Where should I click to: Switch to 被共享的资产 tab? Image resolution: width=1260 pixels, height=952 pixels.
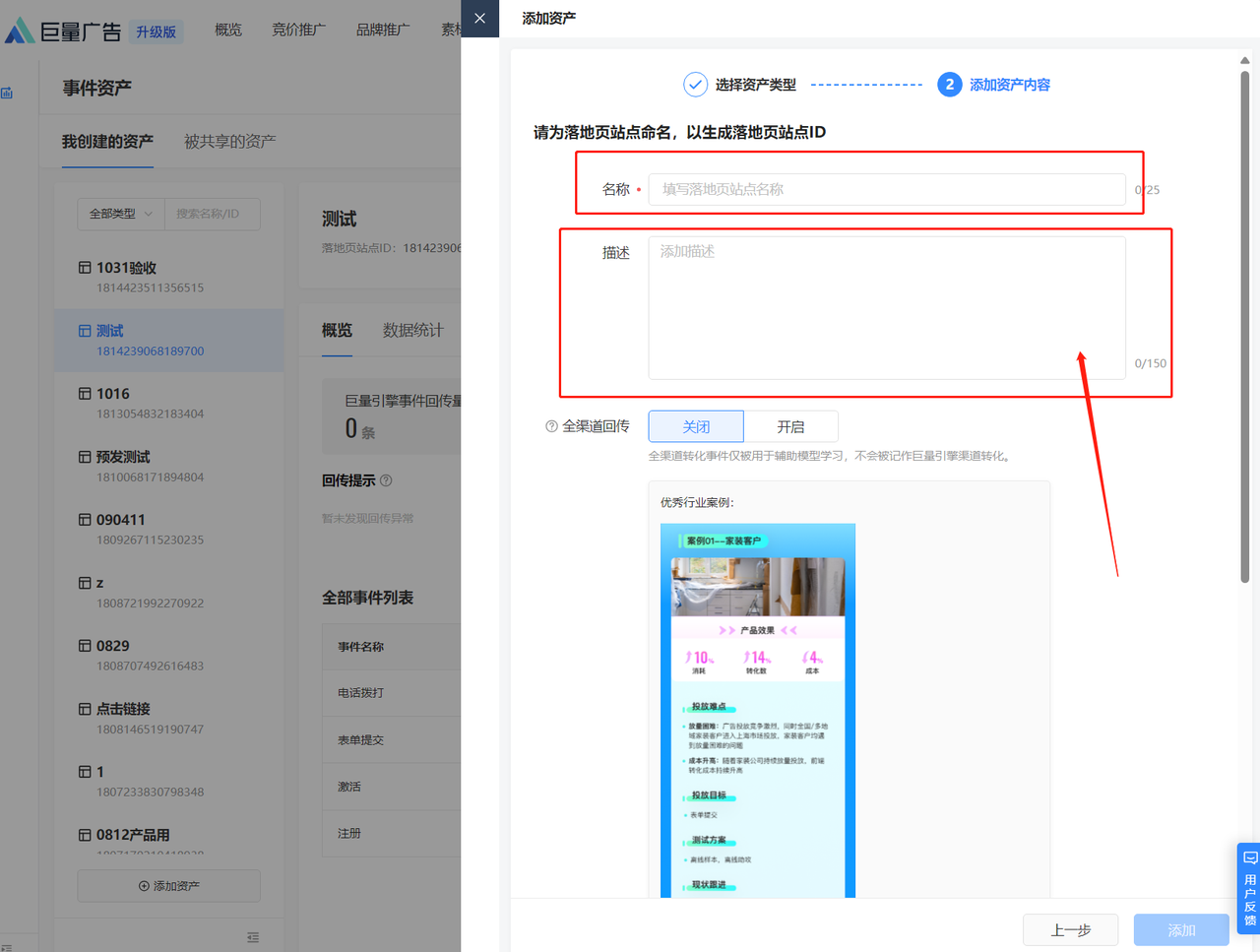point(229,142)
